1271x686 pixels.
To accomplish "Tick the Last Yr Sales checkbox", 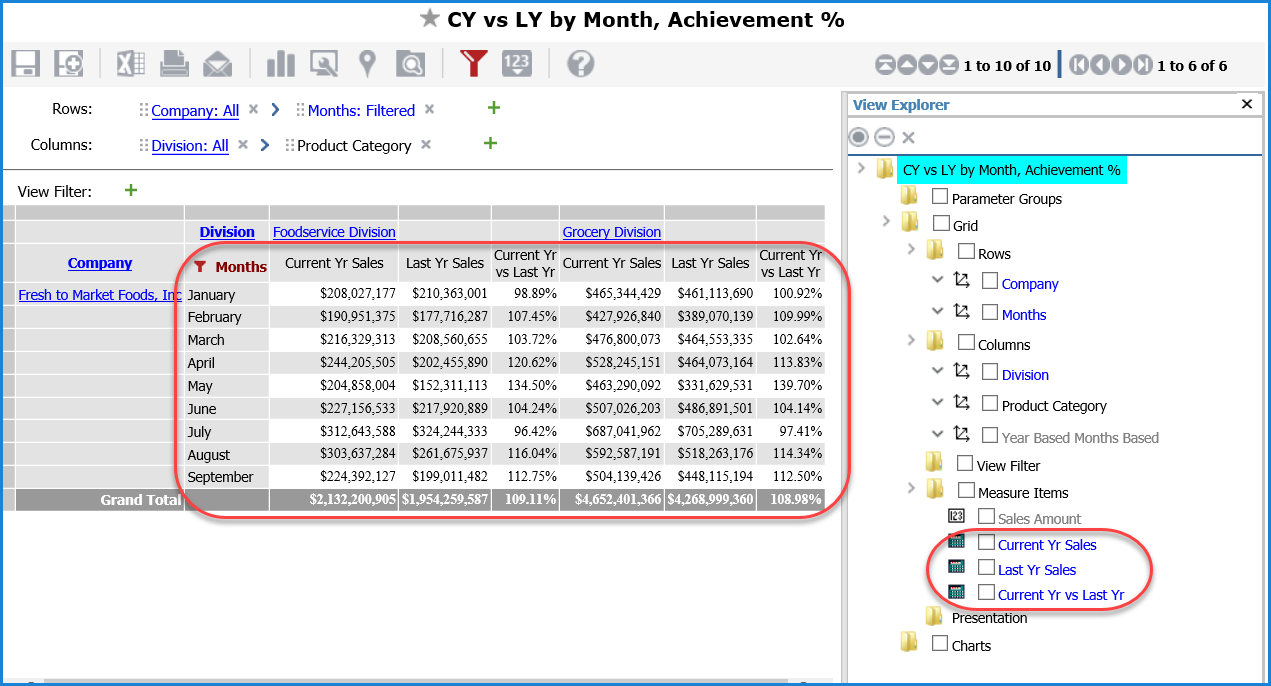I will pyautogui.click(x=987, y=568).
